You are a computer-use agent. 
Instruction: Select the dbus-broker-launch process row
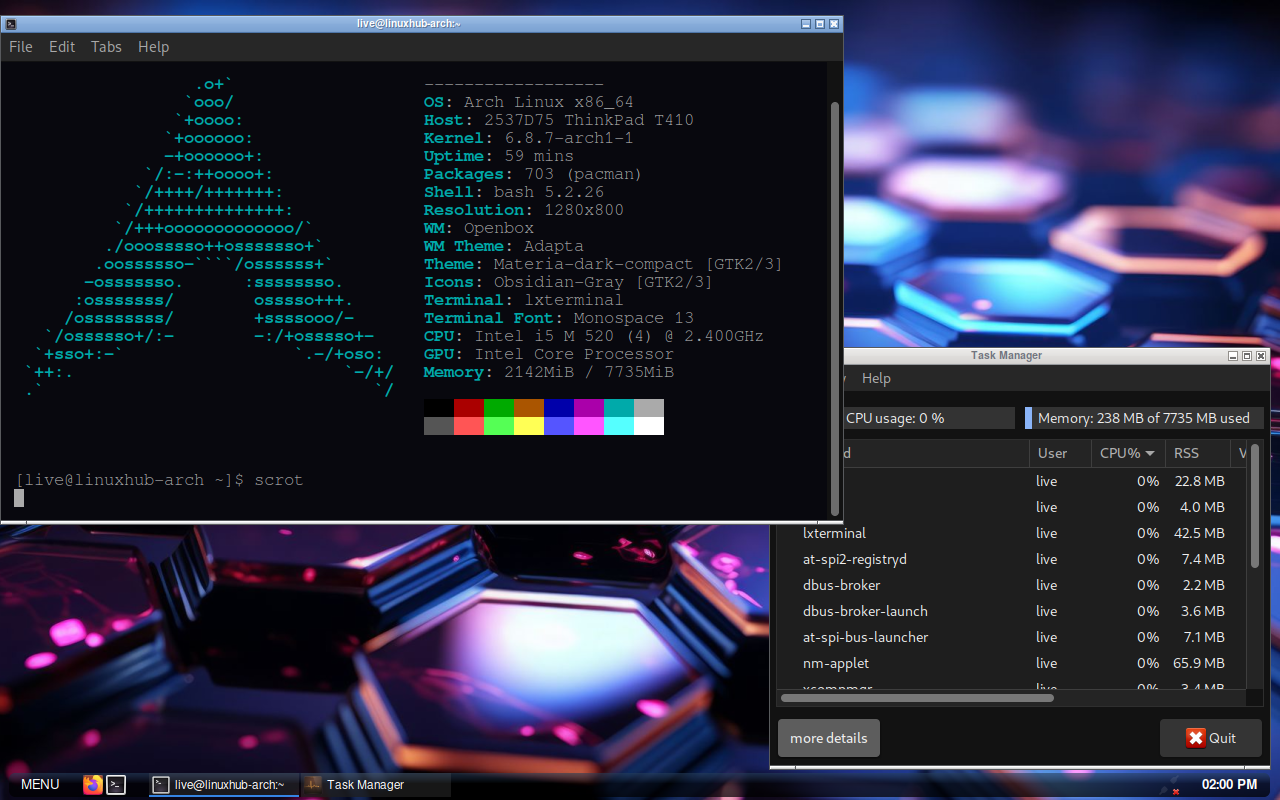click(1013, 611)
